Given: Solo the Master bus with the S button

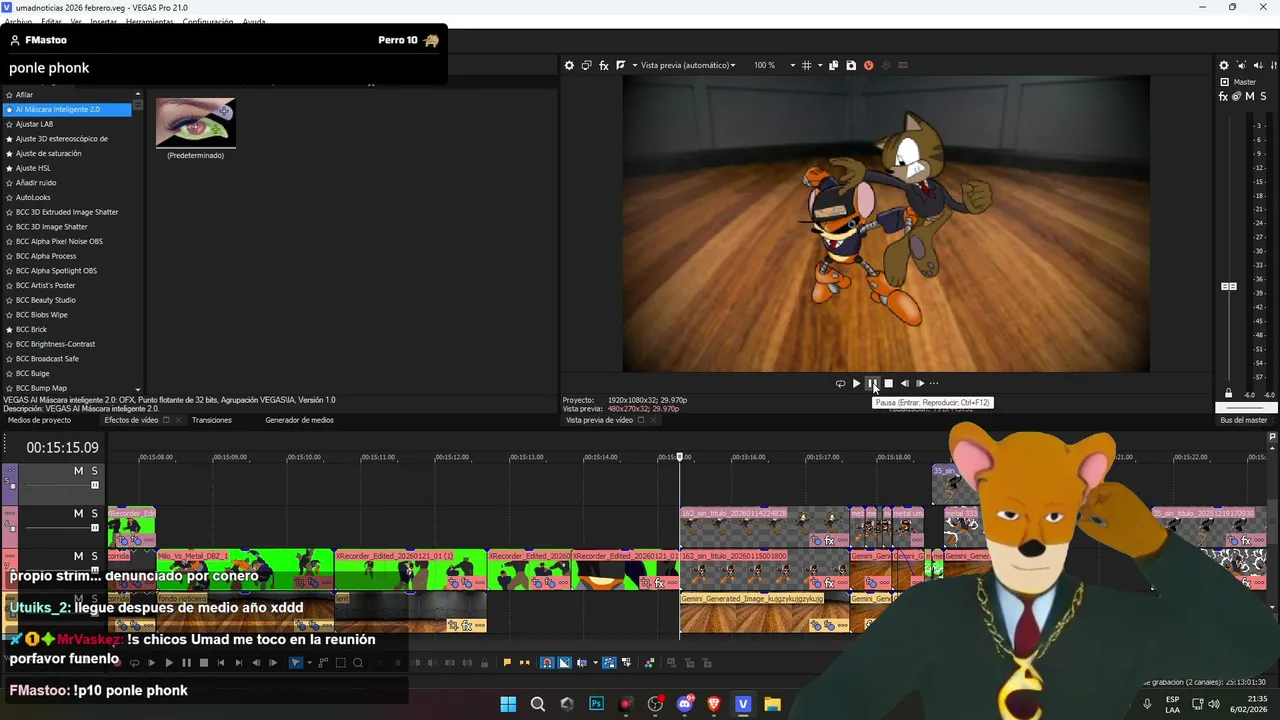Looking at the screenshot, I should click(x=1264, y=97).
